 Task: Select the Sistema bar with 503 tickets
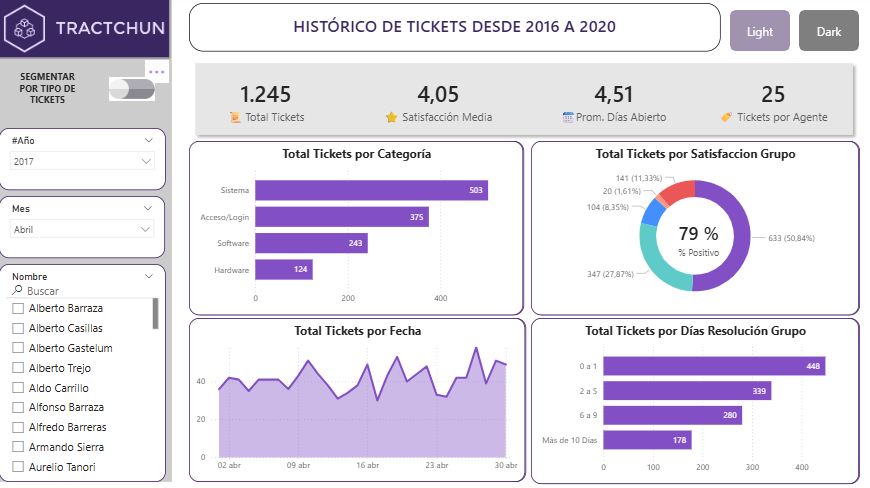point(371,190)
